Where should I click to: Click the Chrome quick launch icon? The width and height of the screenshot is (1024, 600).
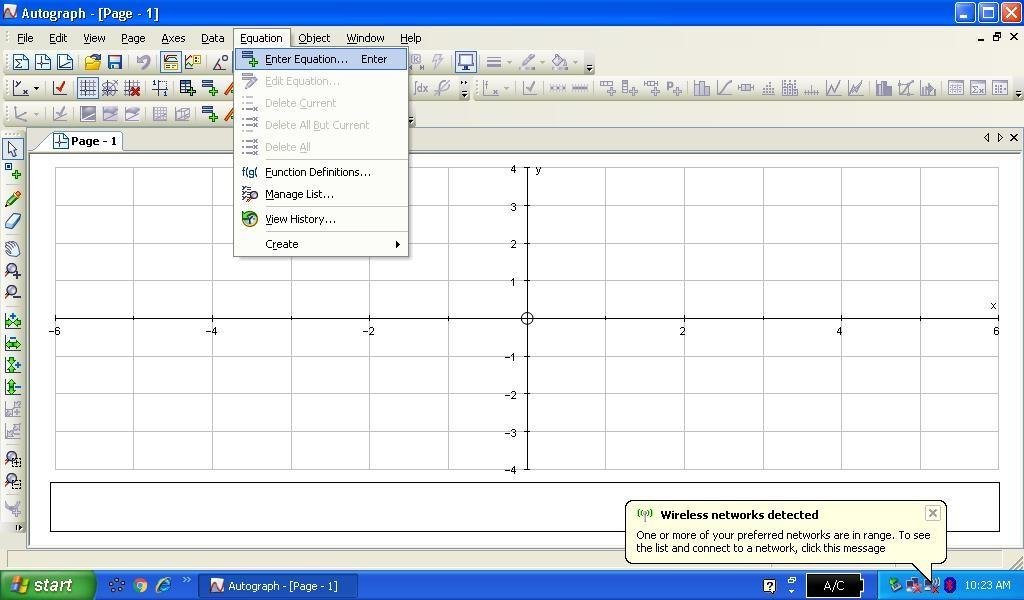(140, 585)
